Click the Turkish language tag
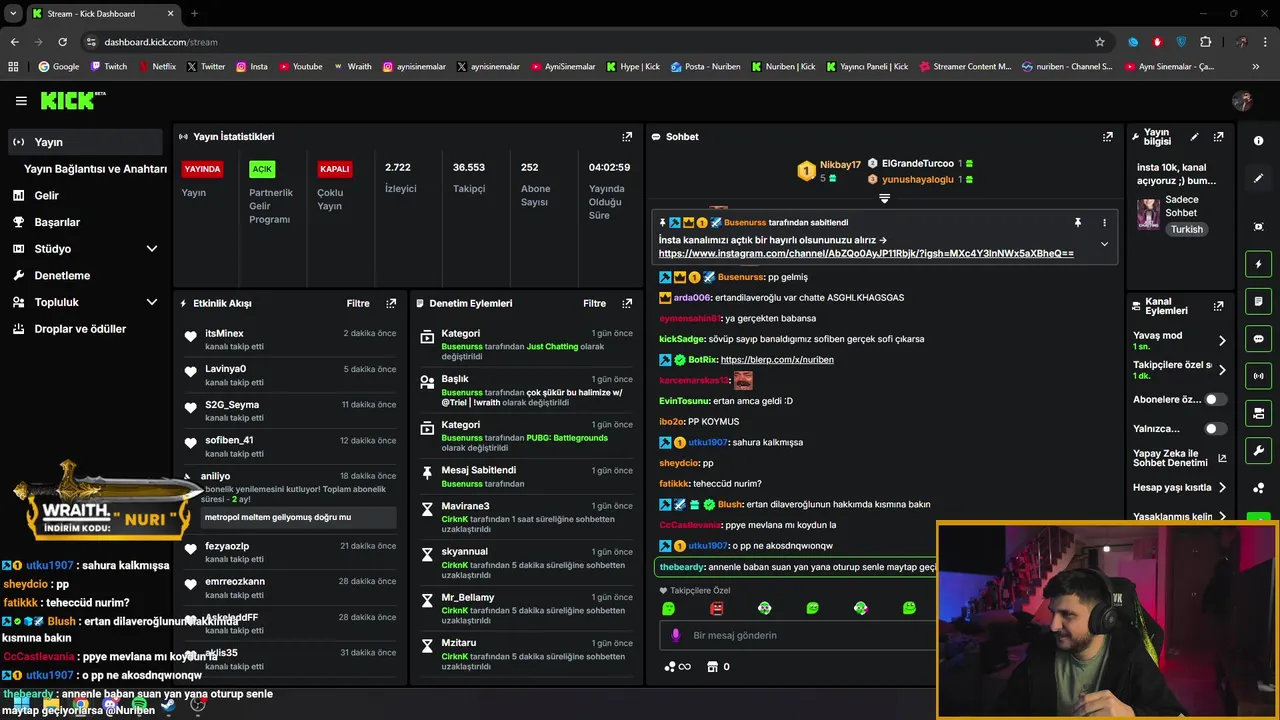The width and height of the screenshot is (1280, 720). (1187, 229)
